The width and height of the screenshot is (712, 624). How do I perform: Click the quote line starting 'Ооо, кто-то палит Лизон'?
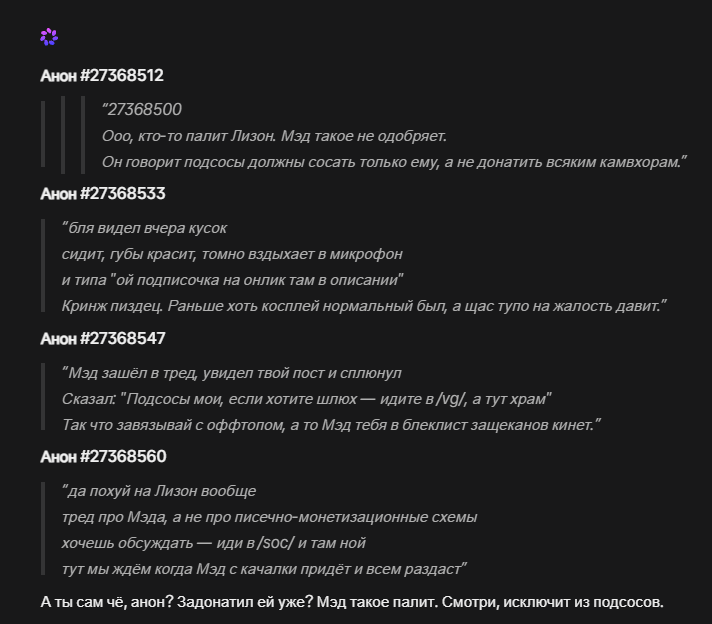[274, 136]
